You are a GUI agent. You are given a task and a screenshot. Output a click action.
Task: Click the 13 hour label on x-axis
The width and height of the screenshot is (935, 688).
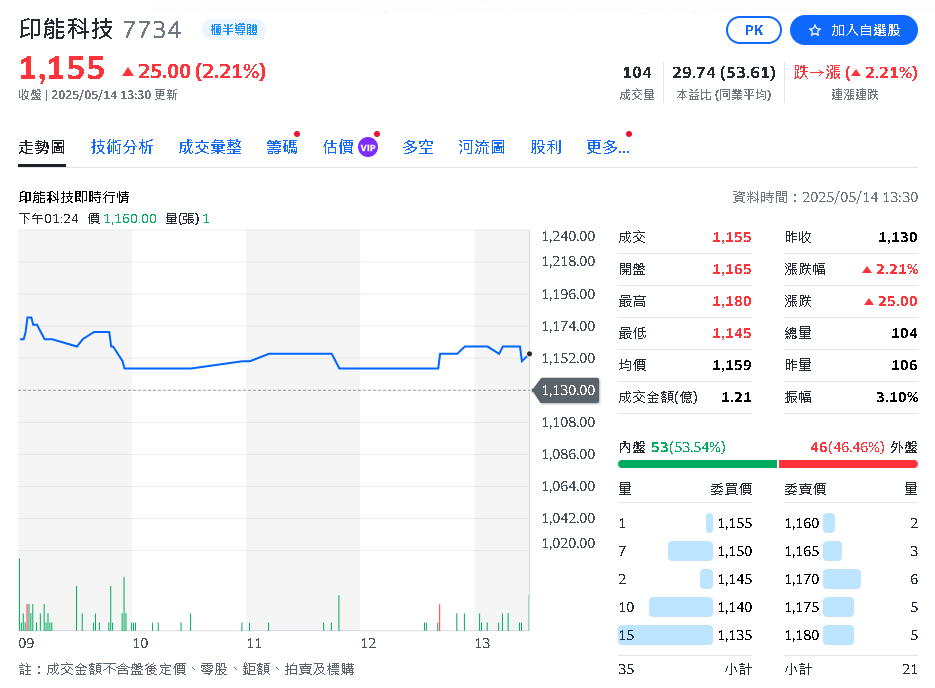(x=482, y=643)
